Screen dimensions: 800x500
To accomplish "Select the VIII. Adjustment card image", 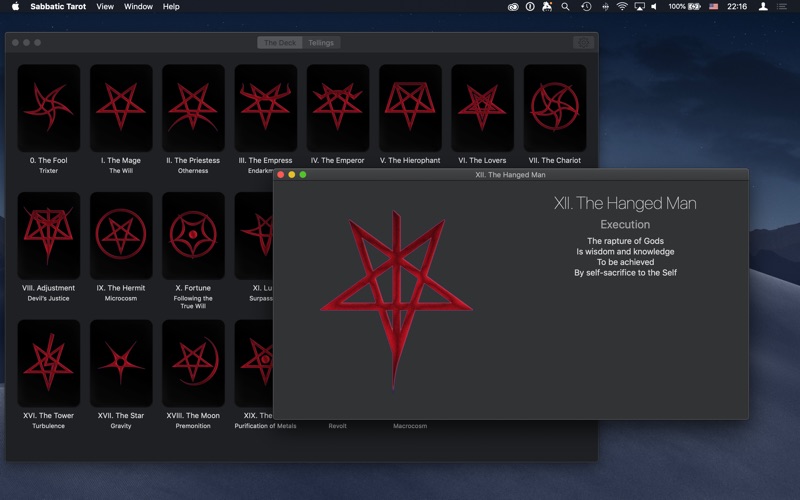I will (49, 235).
